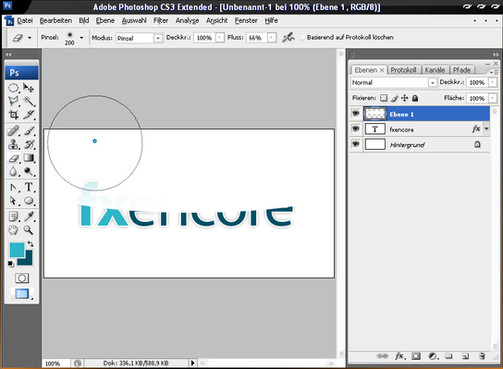The height and width of the screenshot is (369, 503).
Task: Open the Filter menu
Action: [x=161, y=21]
